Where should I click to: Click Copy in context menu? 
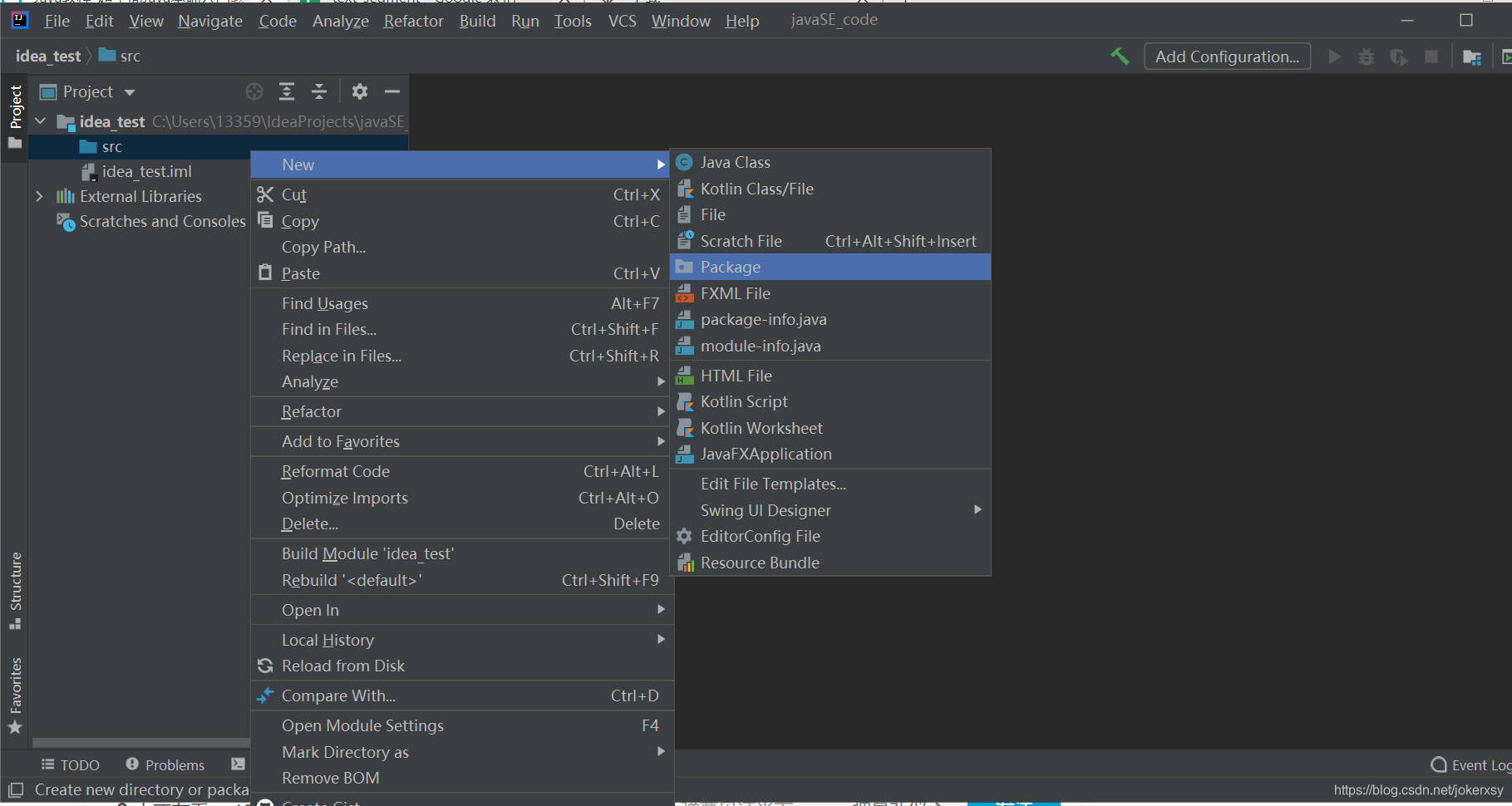click(x=460, y=221)
